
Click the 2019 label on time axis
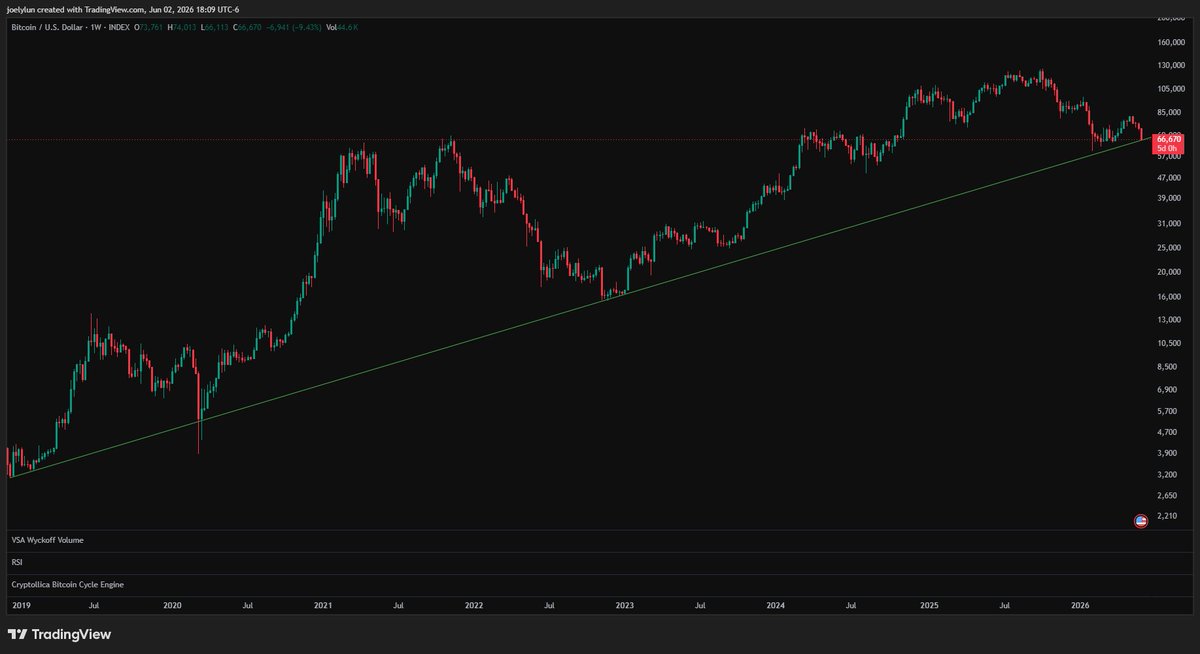pyautogui.click(x=19, y=606)
